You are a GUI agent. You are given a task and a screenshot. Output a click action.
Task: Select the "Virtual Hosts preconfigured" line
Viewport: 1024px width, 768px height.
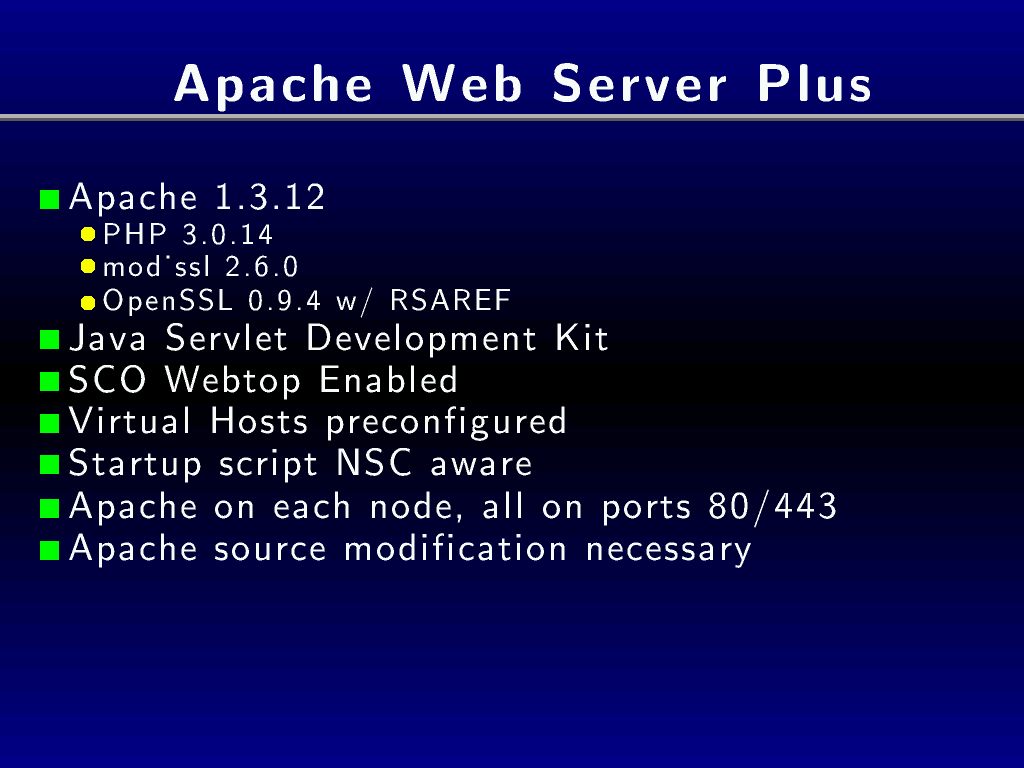[317, 421]
